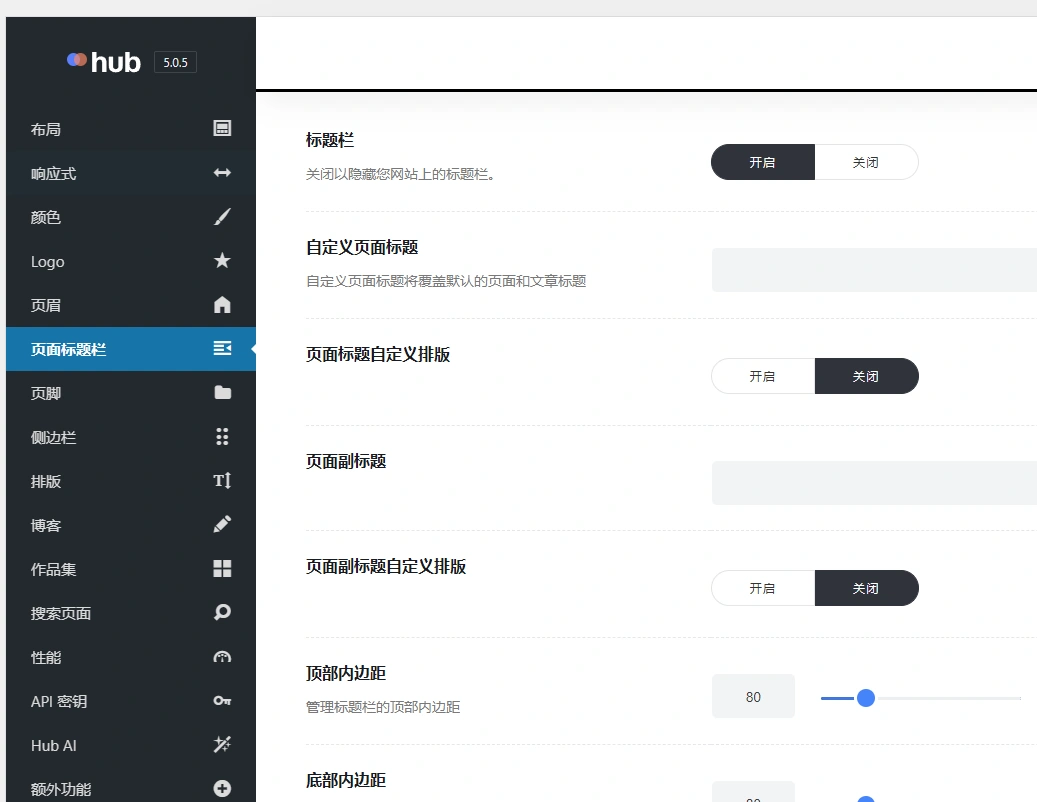Click the plus icon for 额外功能

222,788
